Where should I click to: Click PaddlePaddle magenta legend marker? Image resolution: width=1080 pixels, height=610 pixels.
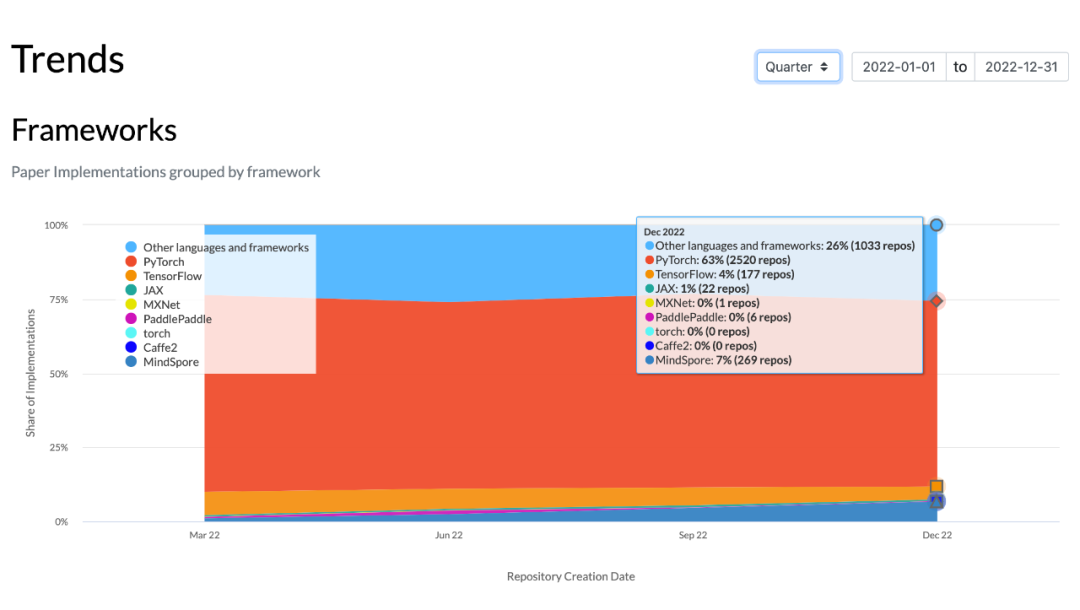pos(131,319)
